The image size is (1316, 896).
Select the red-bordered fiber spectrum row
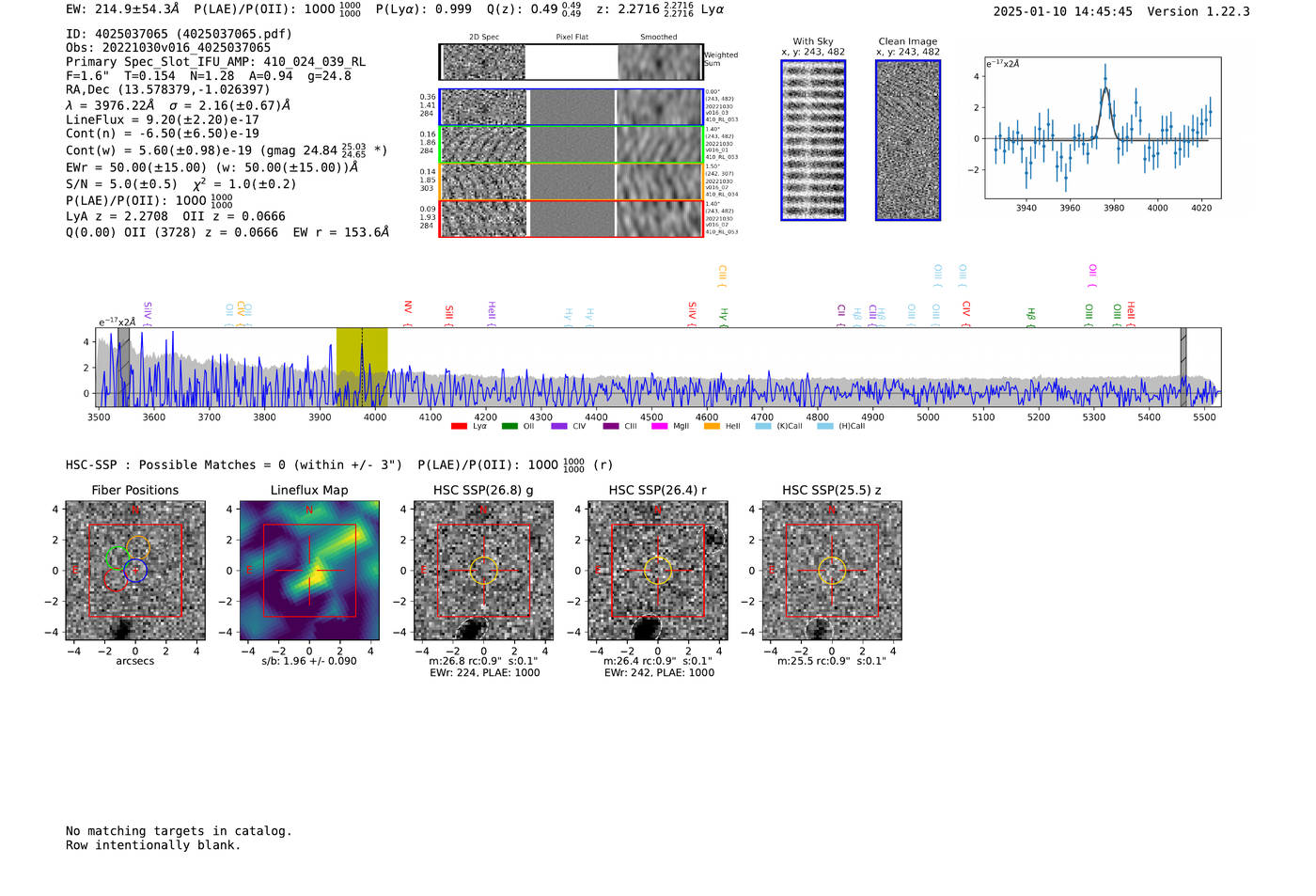(x=571, y=218)
